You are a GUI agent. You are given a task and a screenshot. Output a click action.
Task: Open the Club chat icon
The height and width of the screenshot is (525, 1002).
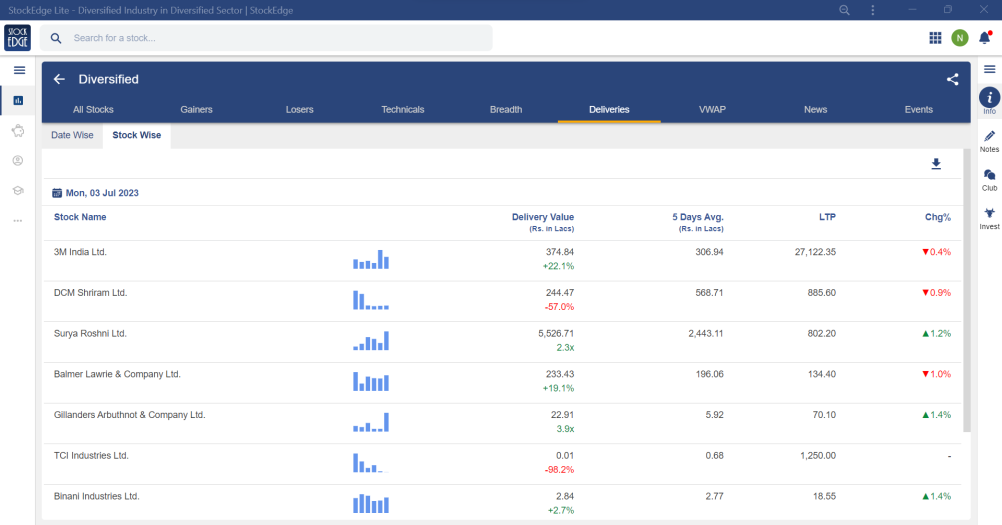pyautogui.click(x=989, y=178)
